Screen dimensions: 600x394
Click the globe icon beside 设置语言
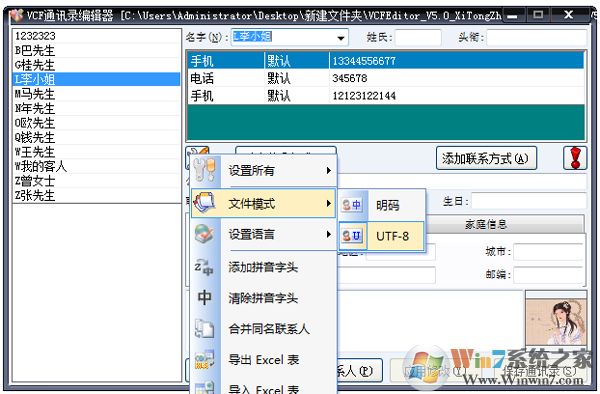(205, 234)
